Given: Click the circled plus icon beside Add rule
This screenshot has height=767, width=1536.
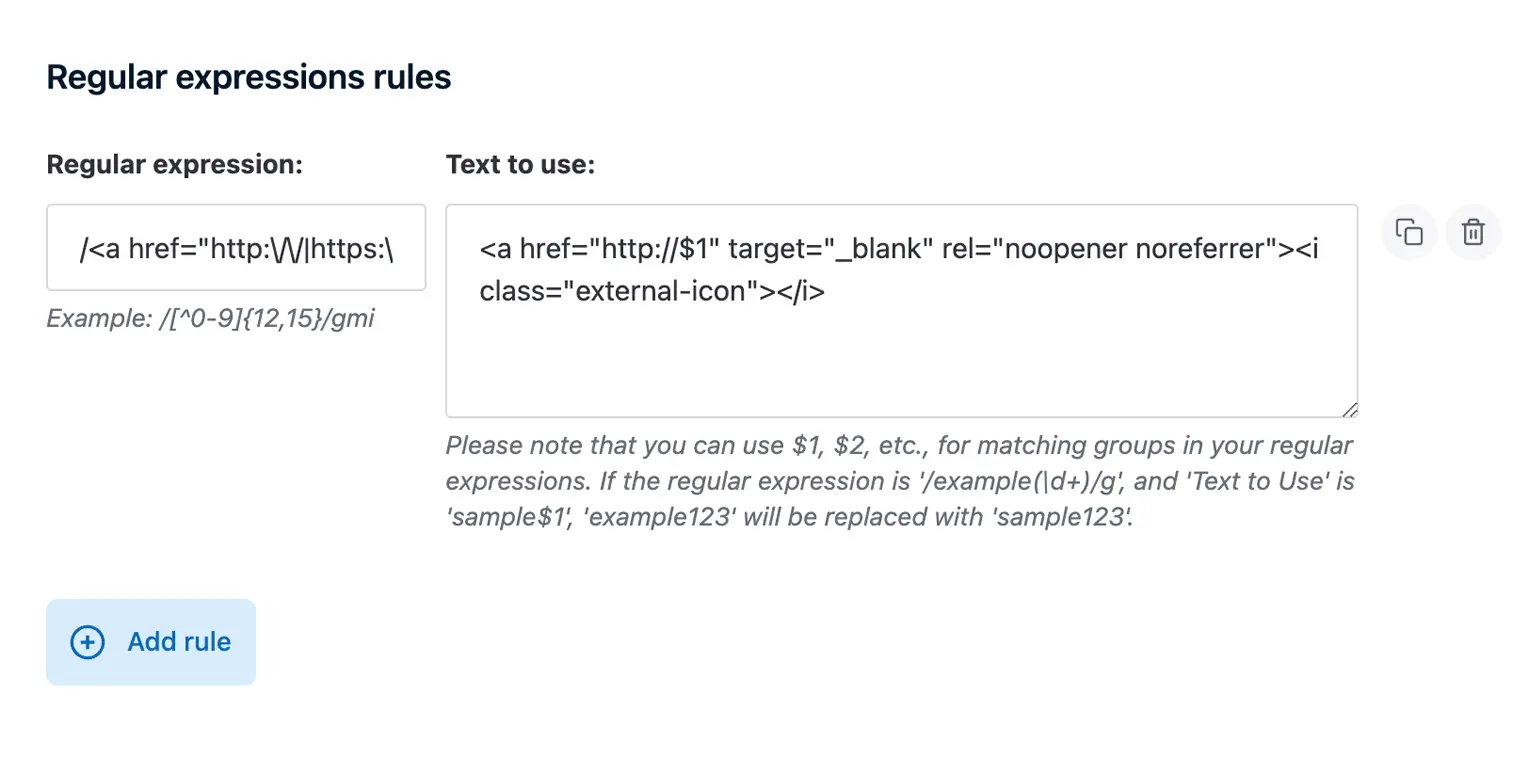Looking at the screenshot, I should coord(87,642).
